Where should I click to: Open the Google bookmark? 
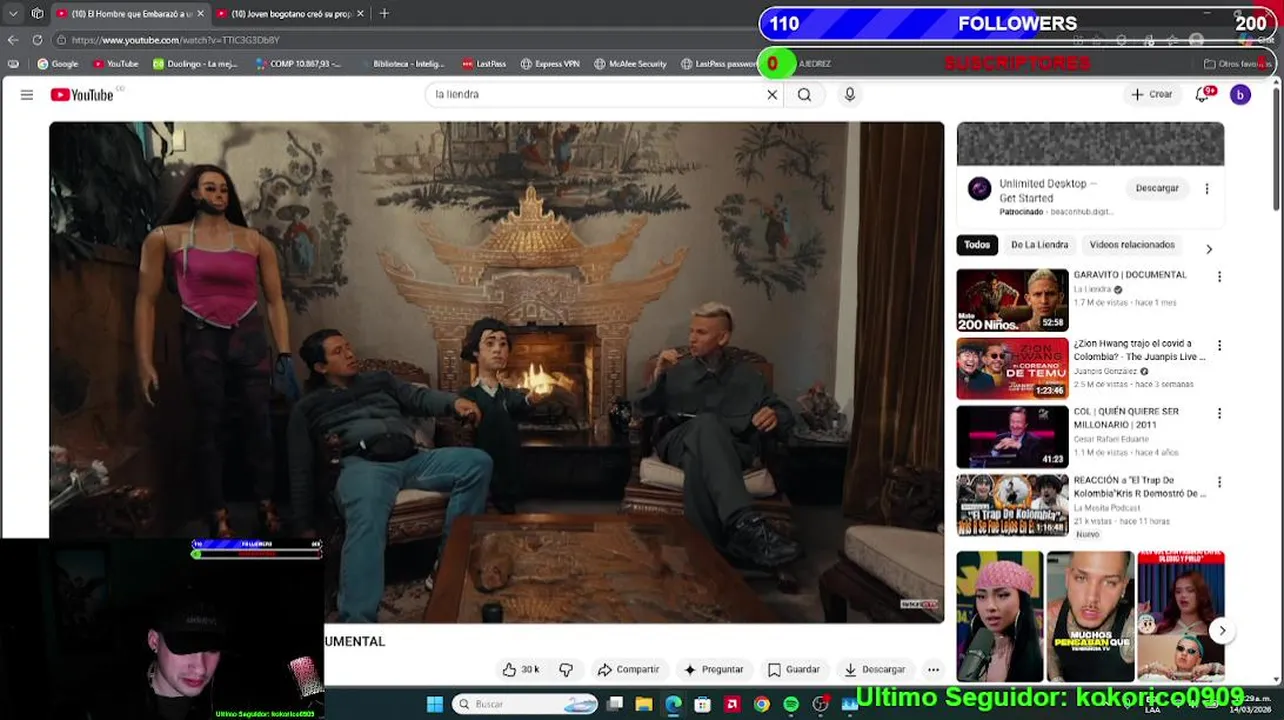pos(57,64)
